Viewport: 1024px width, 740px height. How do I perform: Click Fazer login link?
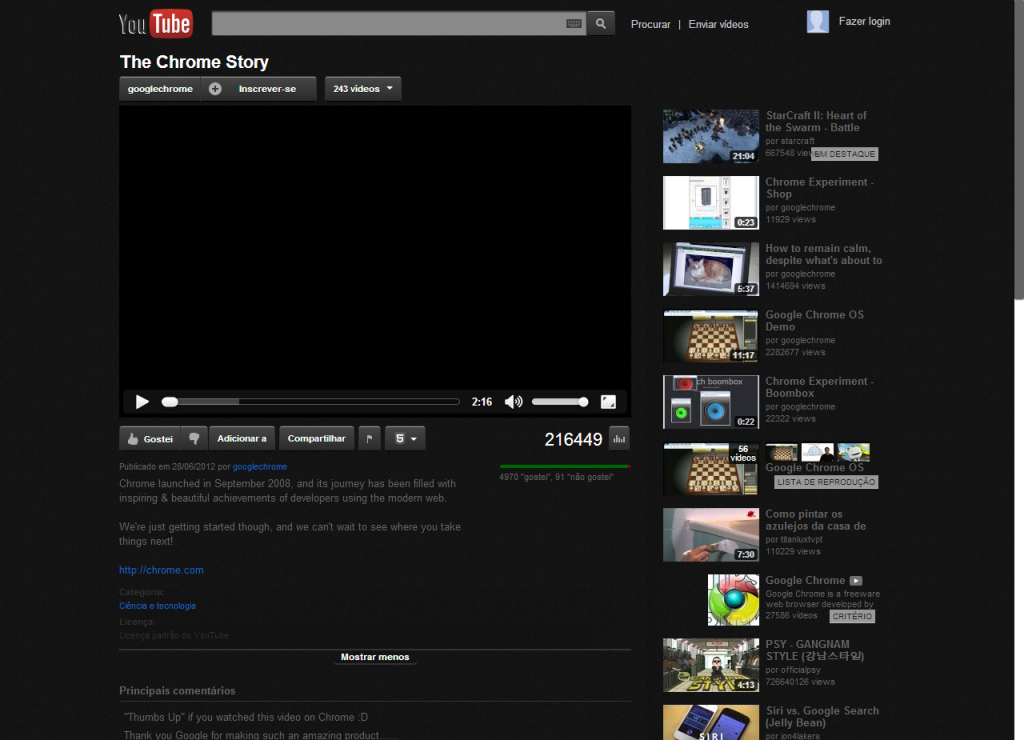(x=864, y=22)
